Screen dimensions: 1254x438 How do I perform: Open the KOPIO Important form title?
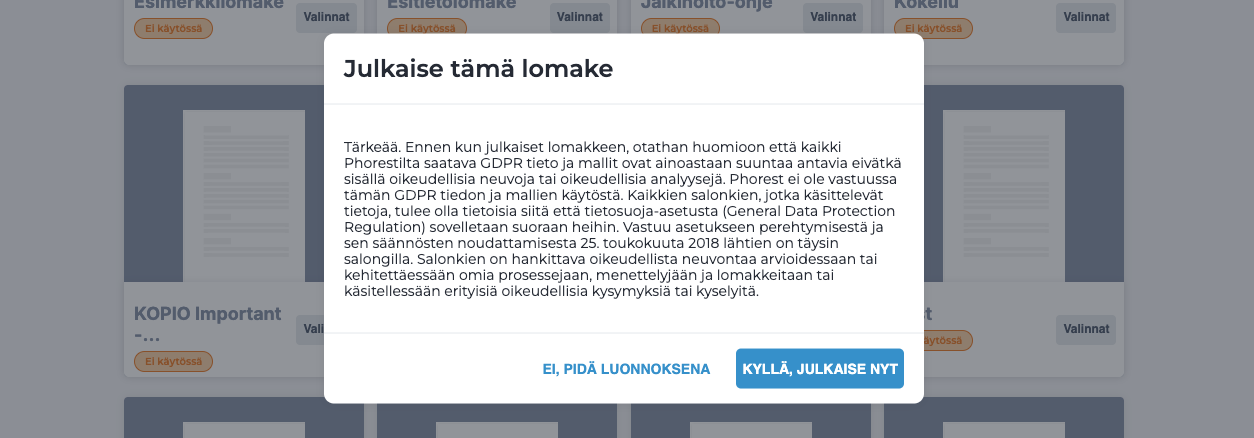pyautogui.click(x=208, y=324)
